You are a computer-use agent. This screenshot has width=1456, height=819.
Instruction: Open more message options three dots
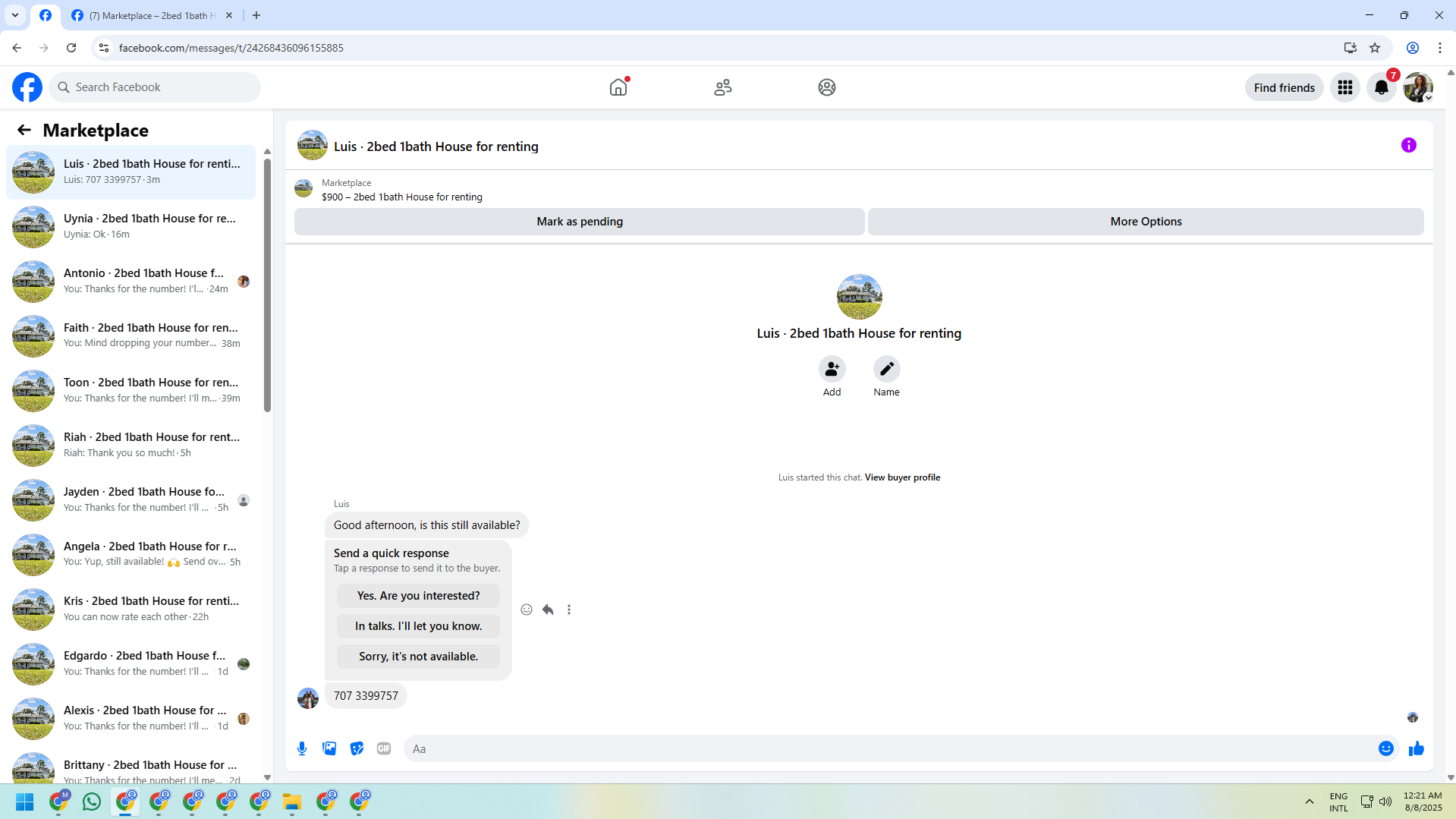(569, 610)
